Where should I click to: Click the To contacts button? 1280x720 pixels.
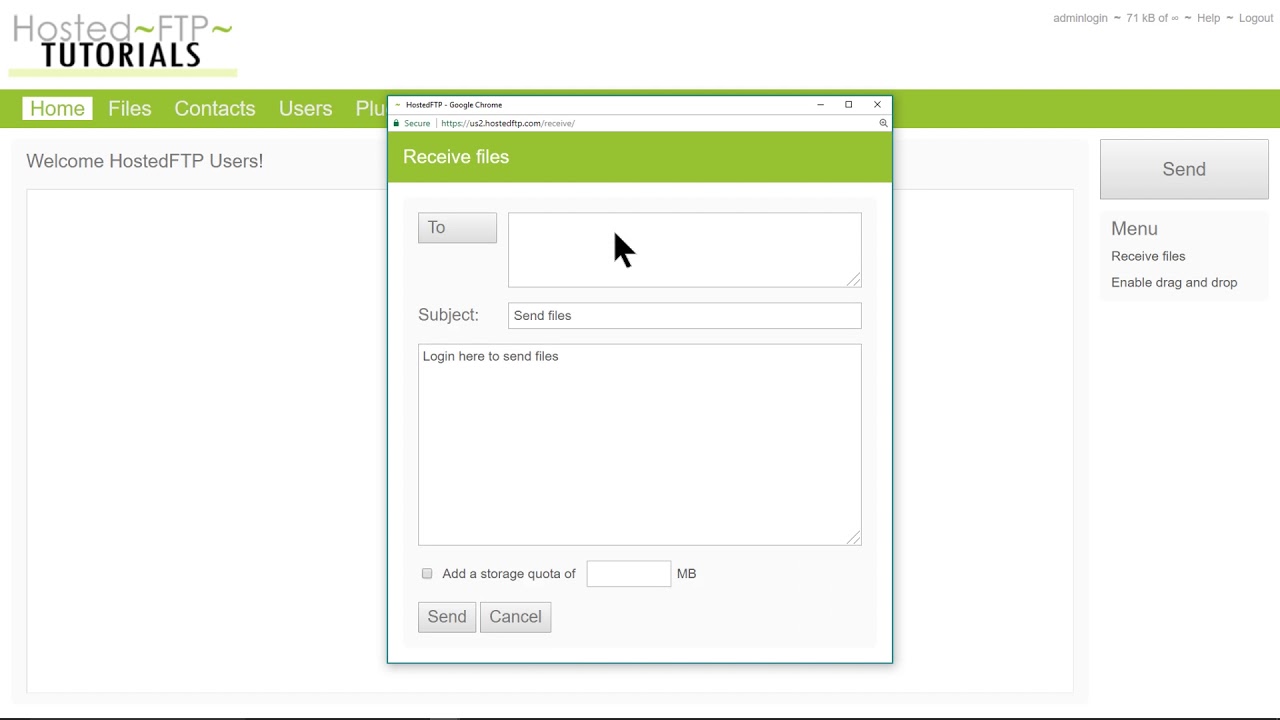[x=457, y=228]
